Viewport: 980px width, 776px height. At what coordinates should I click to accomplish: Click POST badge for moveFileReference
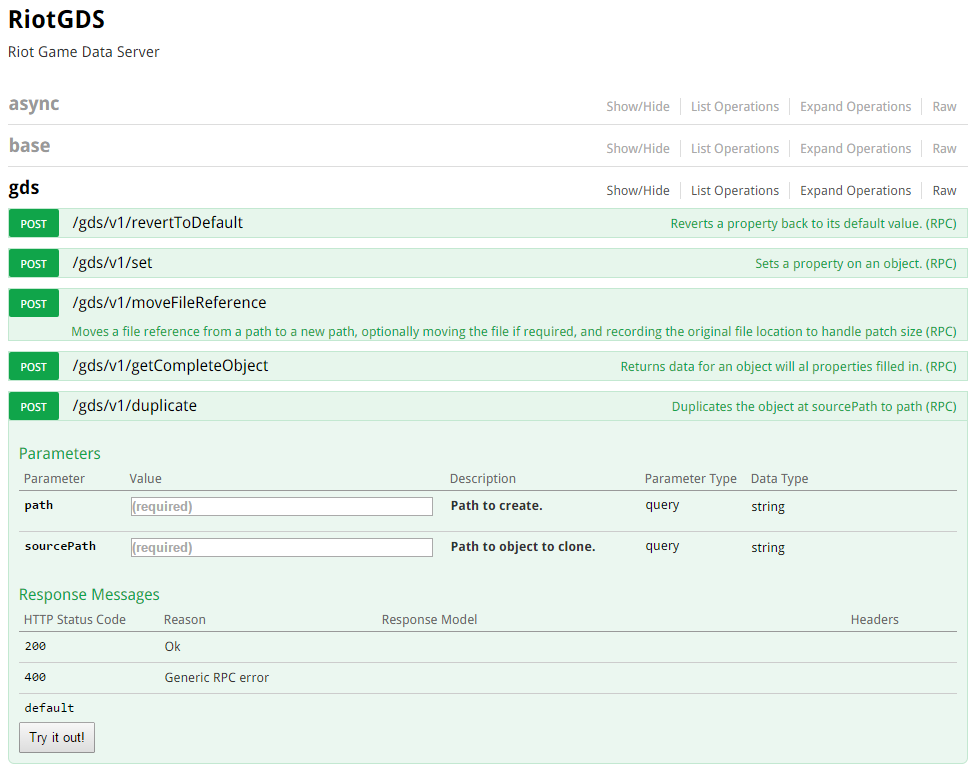point(34,304)
